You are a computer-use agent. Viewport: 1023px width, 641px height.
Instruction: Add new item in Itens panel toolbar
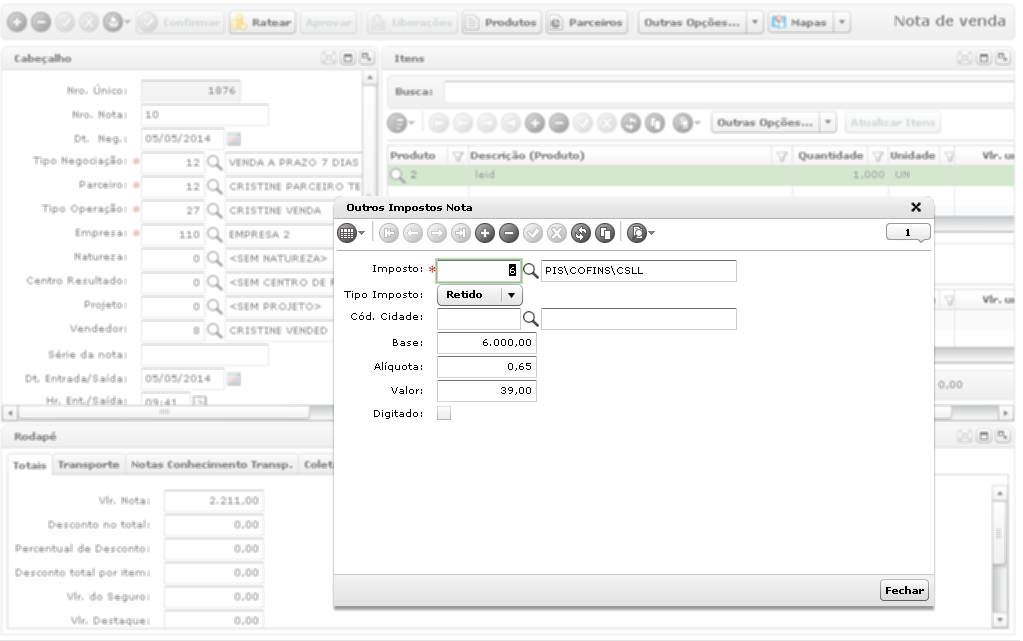point(535,123)
